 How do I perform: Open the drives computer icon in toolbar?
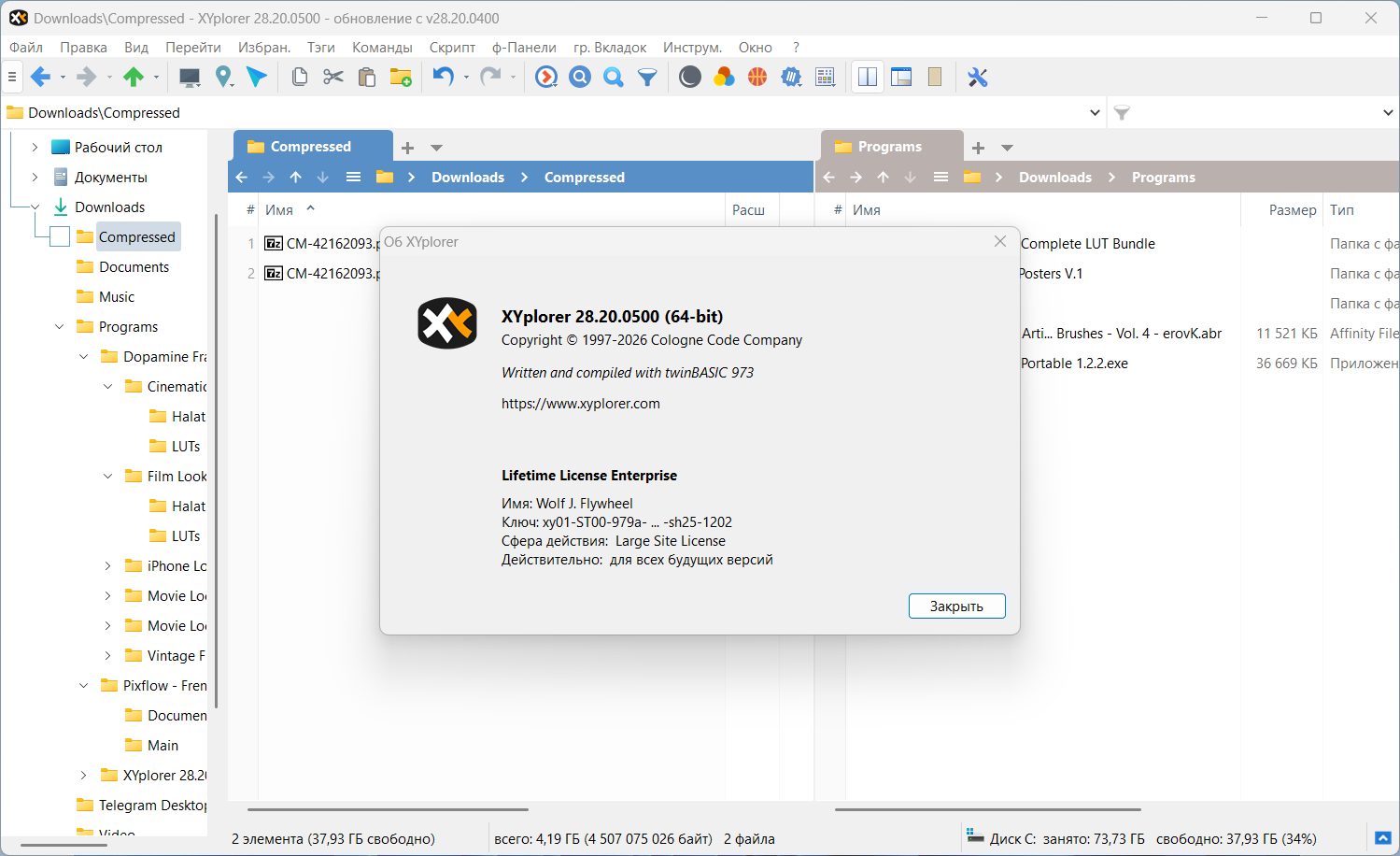click(190, 78)
